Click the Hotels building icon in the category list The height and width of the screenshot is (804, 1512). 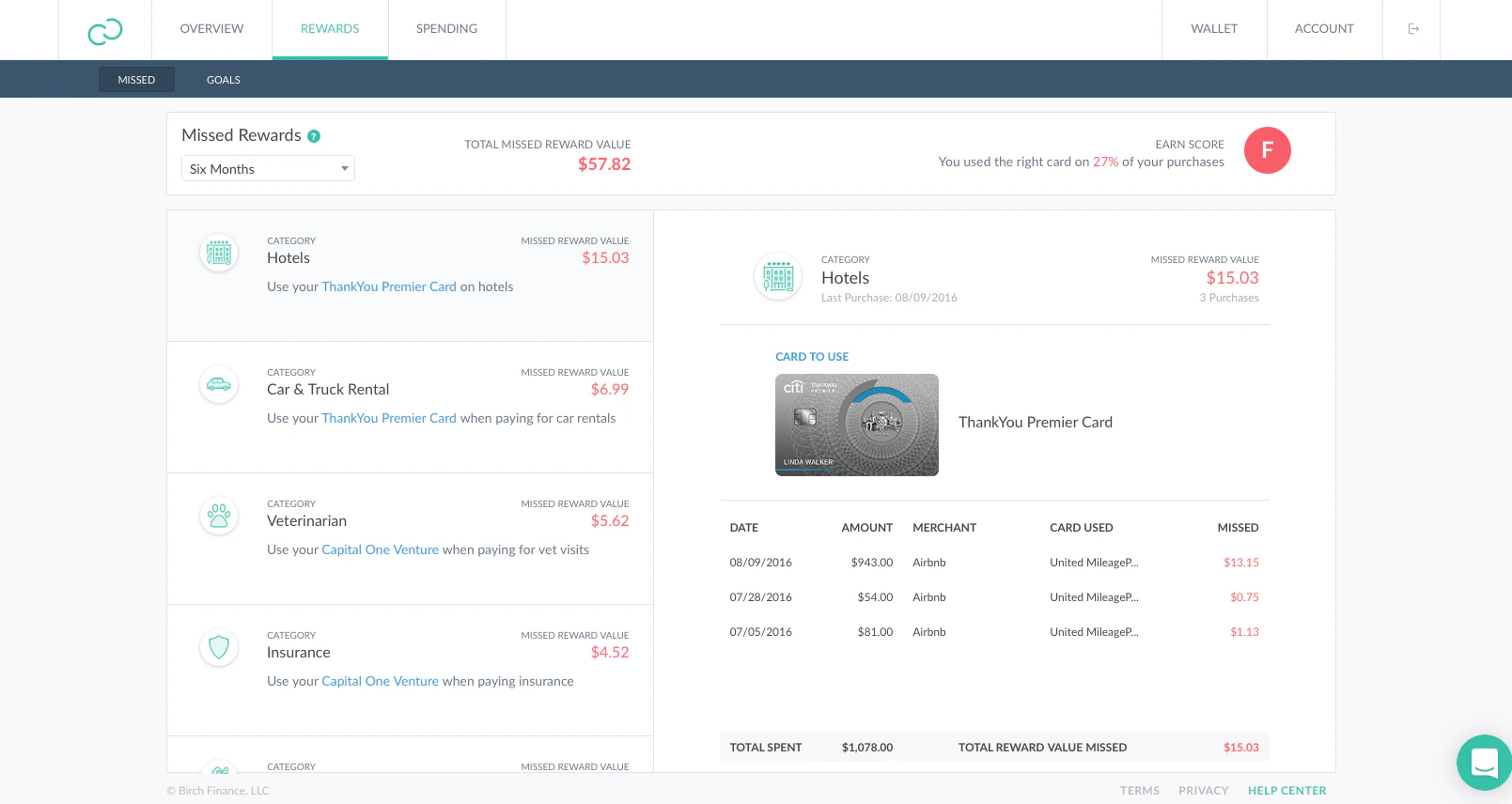tap(219, 253)
